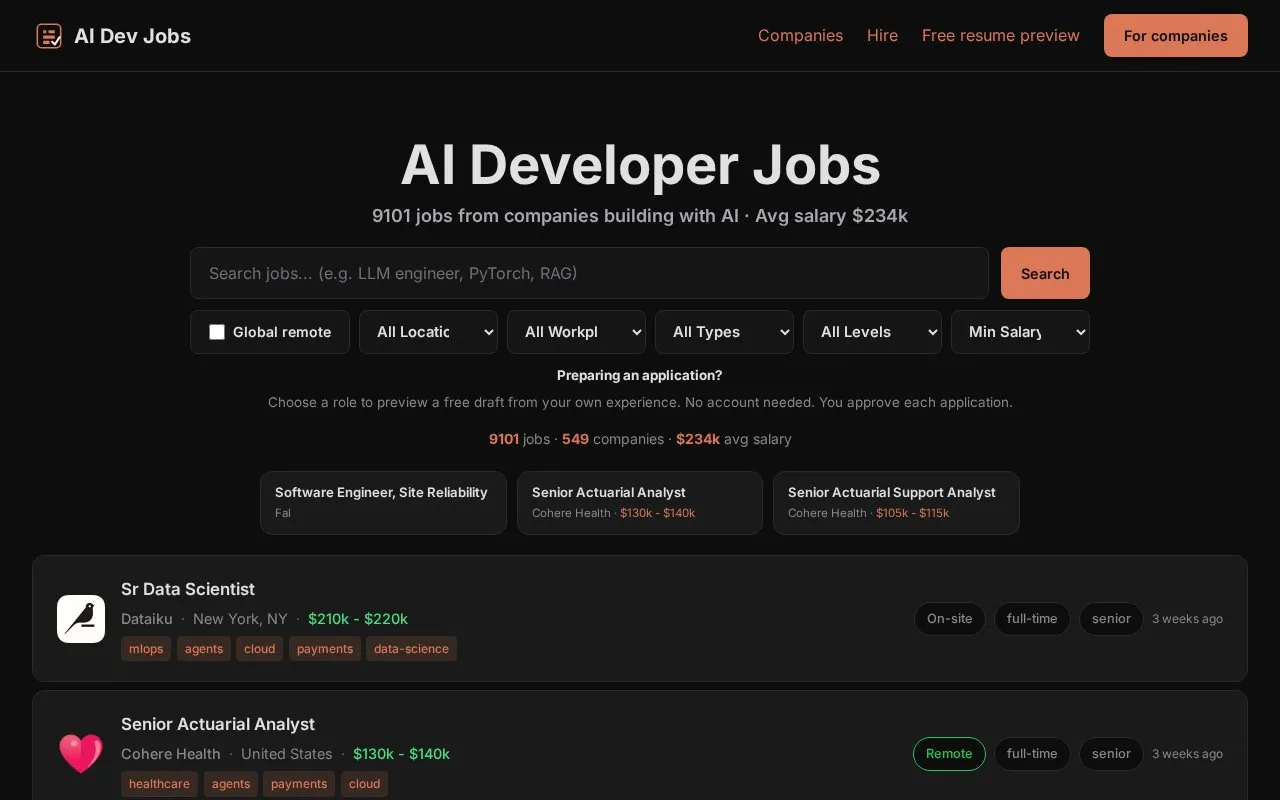This screenshot has height=800, width=1280.
Task: Click the For companies button
Action: pyautogui.click(x=1176, y=36)
